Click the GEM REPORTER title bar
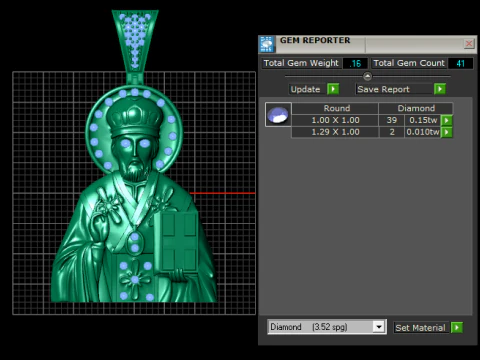Image resolution: width=480 pixels, height=360 pixels. [x=368, y=44]
